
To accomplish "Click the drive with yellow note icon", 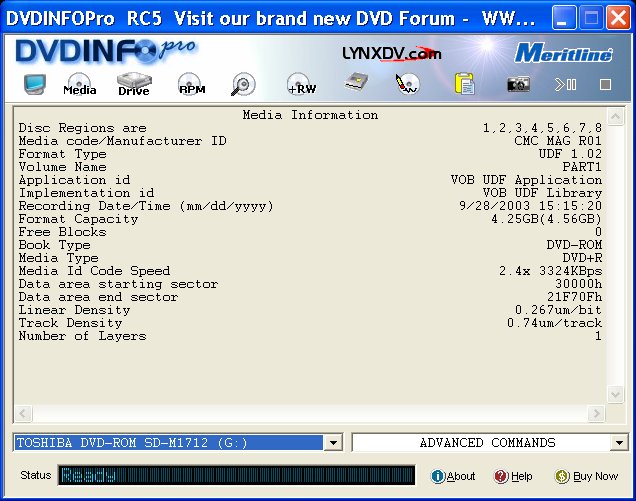I will tap(356, 82).
